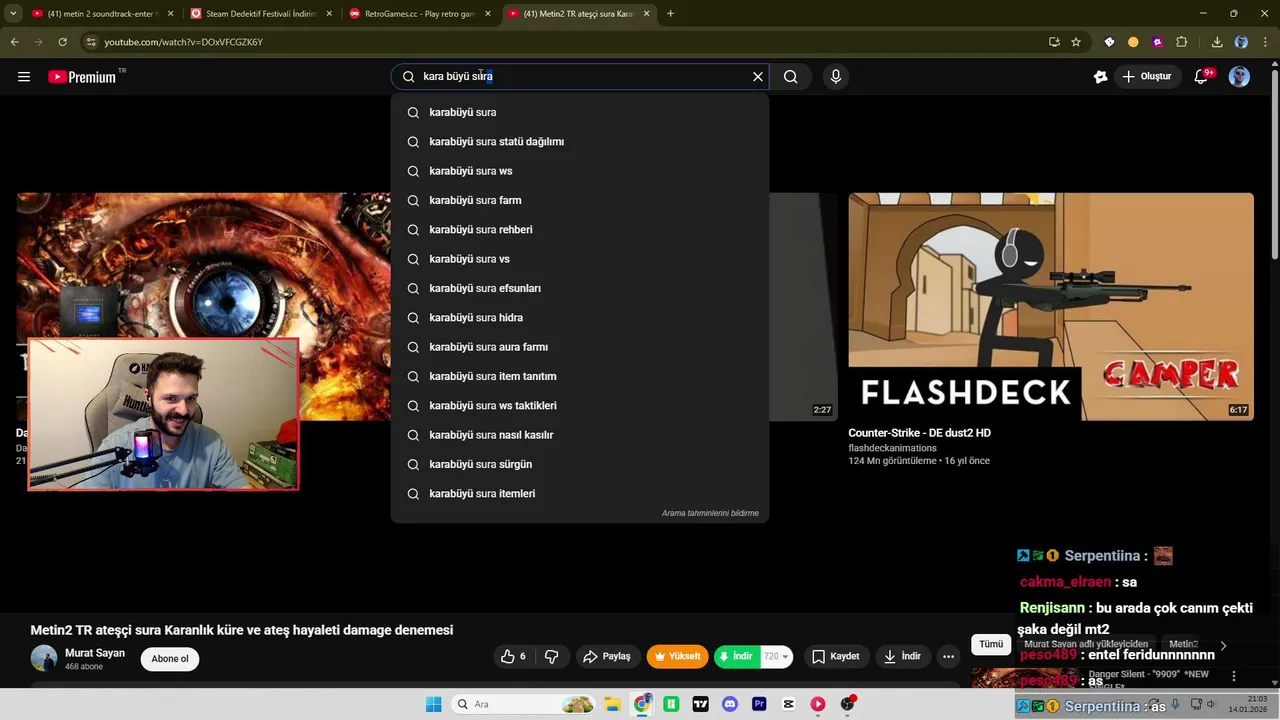
Task: Open the Chrome profile avatar
Action: 1241,42
